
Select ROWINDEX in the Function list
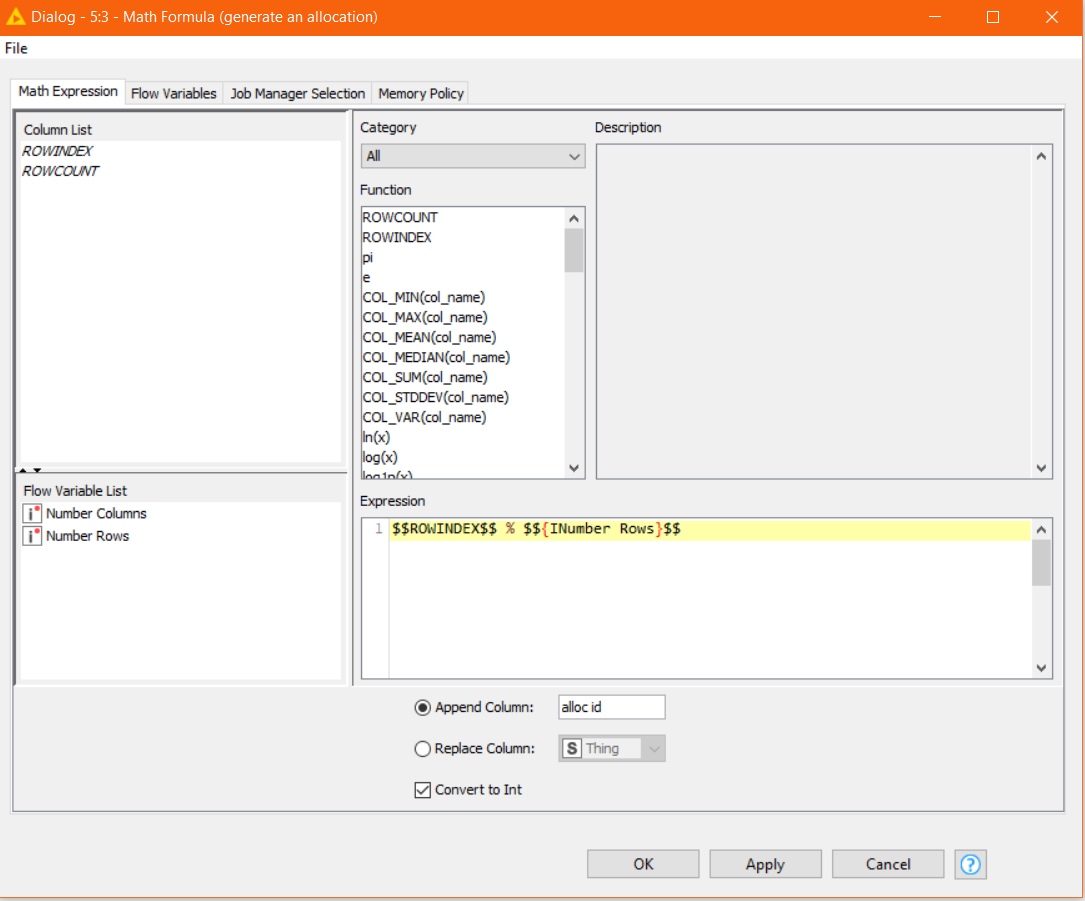click(x=396, y=237)
